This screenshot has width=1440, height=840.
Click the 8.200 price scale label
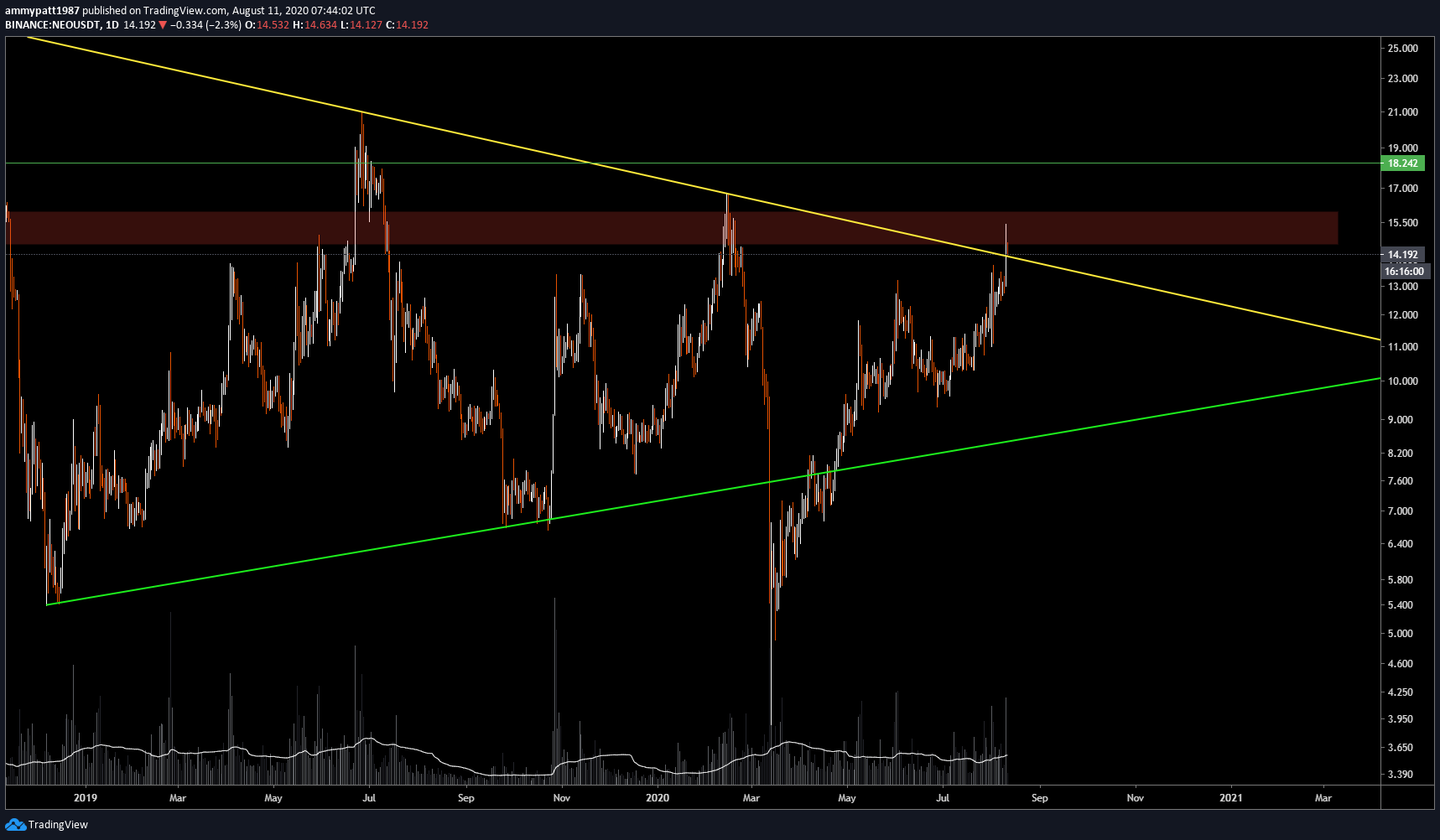tap(1400, 454)
